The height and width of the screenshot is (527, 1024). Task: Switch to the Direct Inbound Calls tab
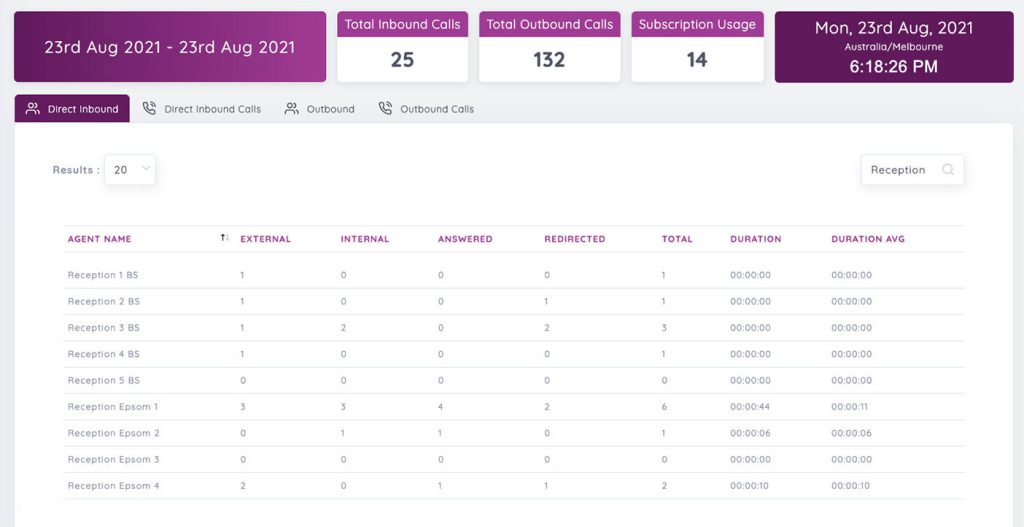[x=211, y=109]
